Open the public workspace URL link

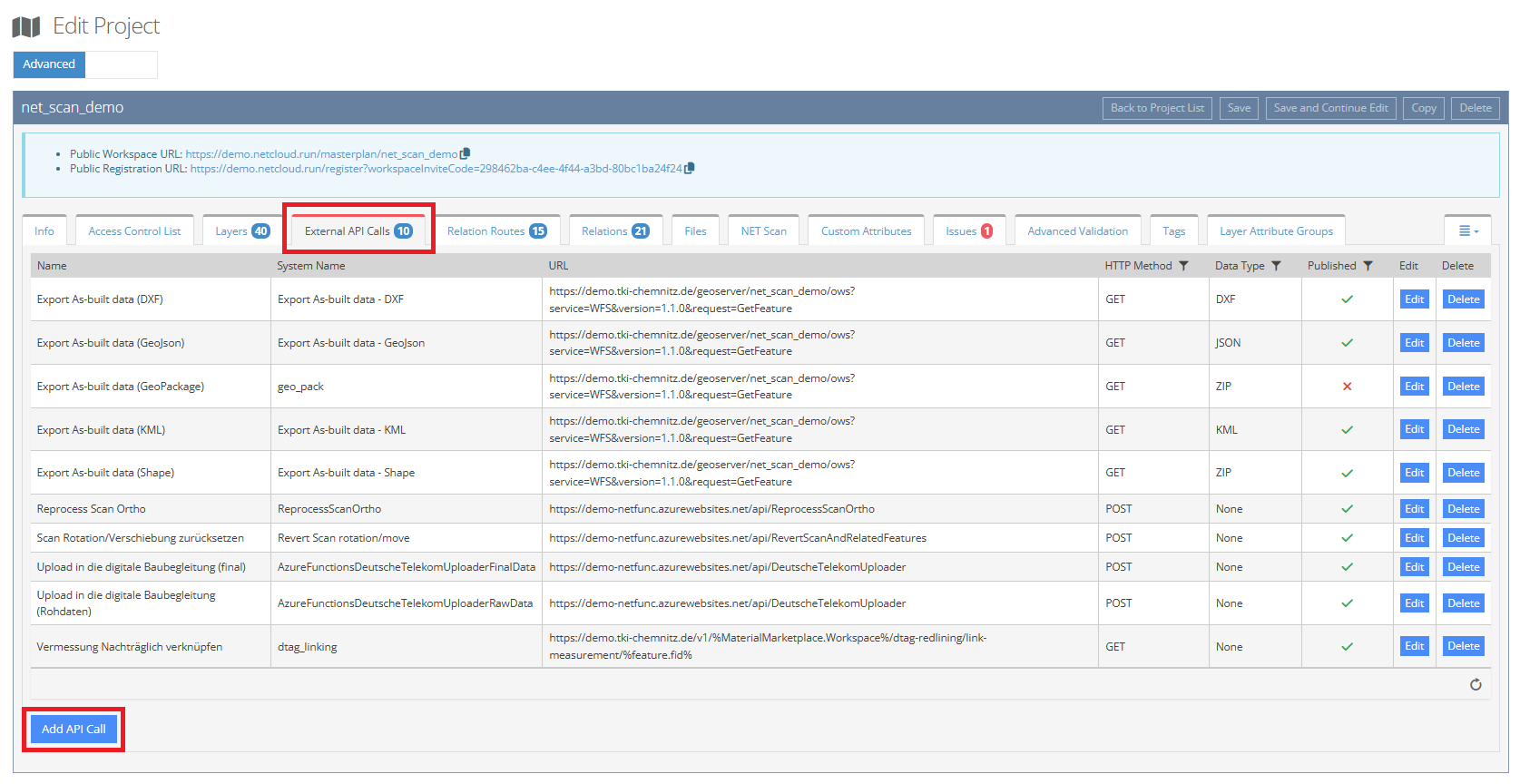321,154
